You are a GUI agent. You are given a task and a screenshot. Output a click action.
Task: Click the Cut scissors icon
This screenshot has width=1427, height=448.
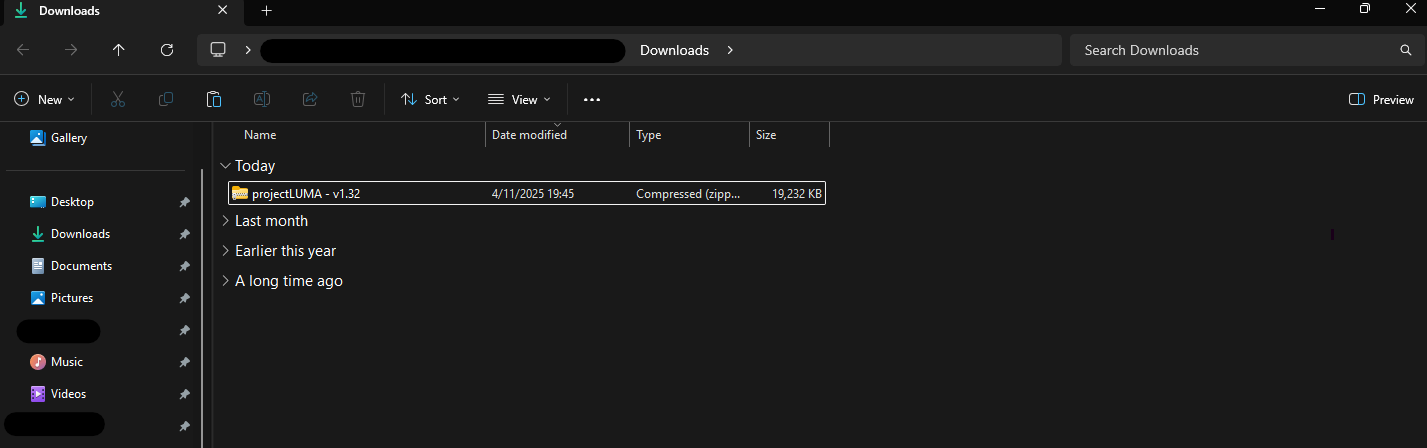(x=117, y=99)
